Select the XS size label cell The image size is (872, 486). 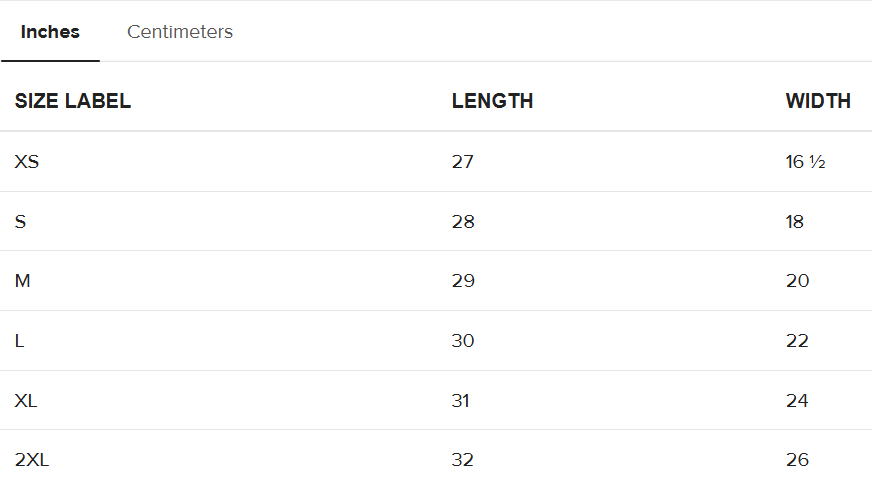point(27,161)
